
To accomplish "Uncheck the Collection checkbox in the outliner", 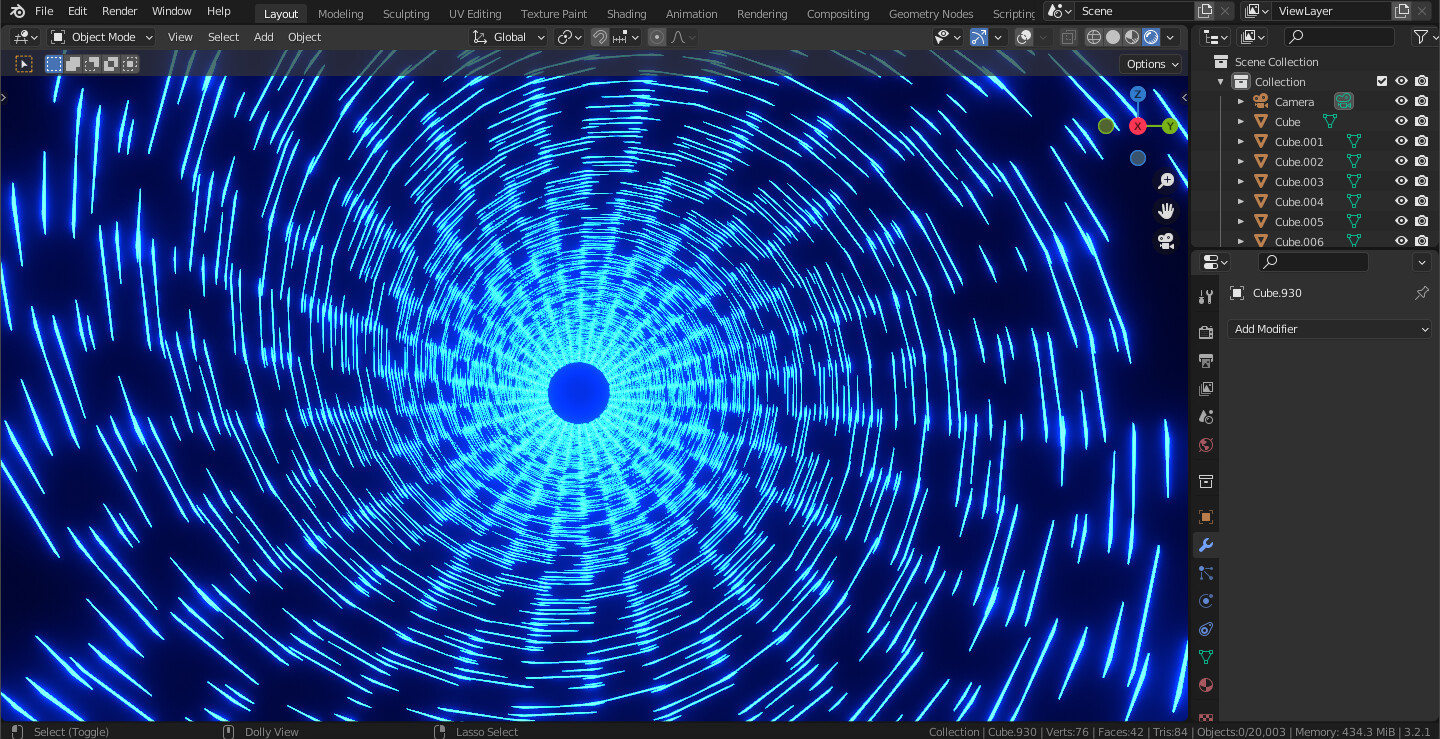I will pos(1382,81).
